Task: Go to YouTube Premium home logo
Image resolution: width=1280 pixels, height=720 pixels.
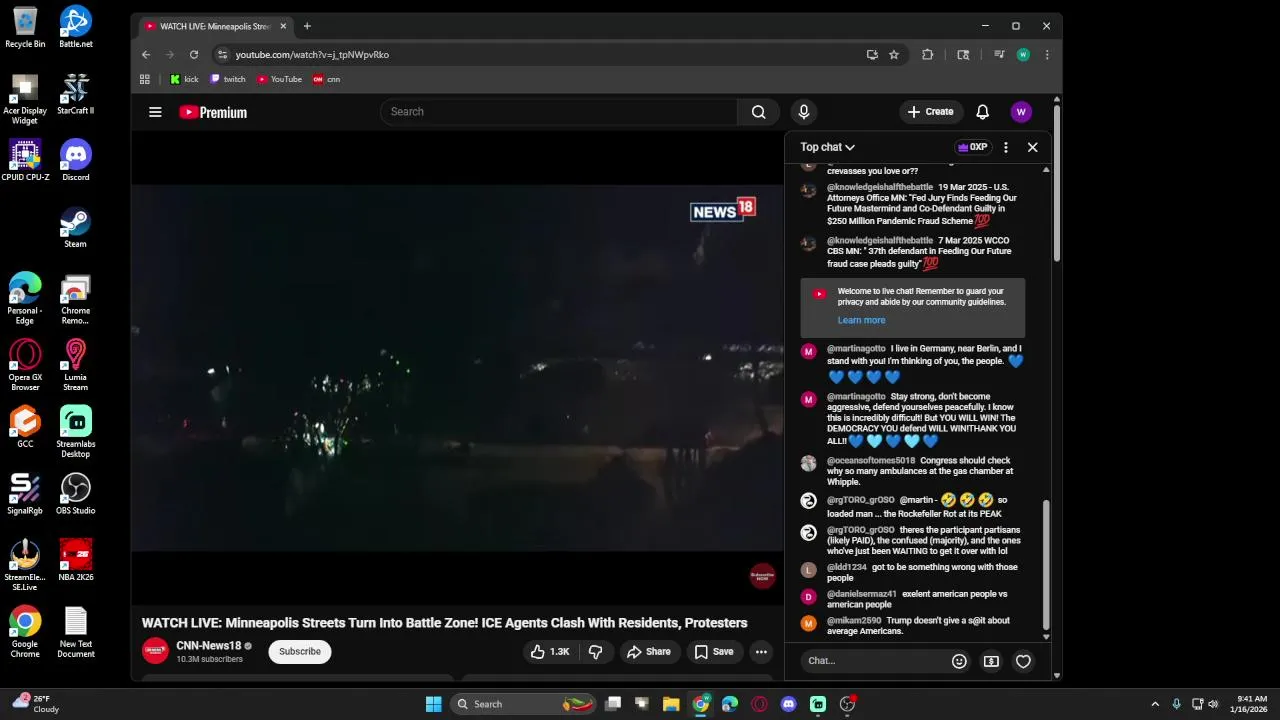Action: (213, 112)
